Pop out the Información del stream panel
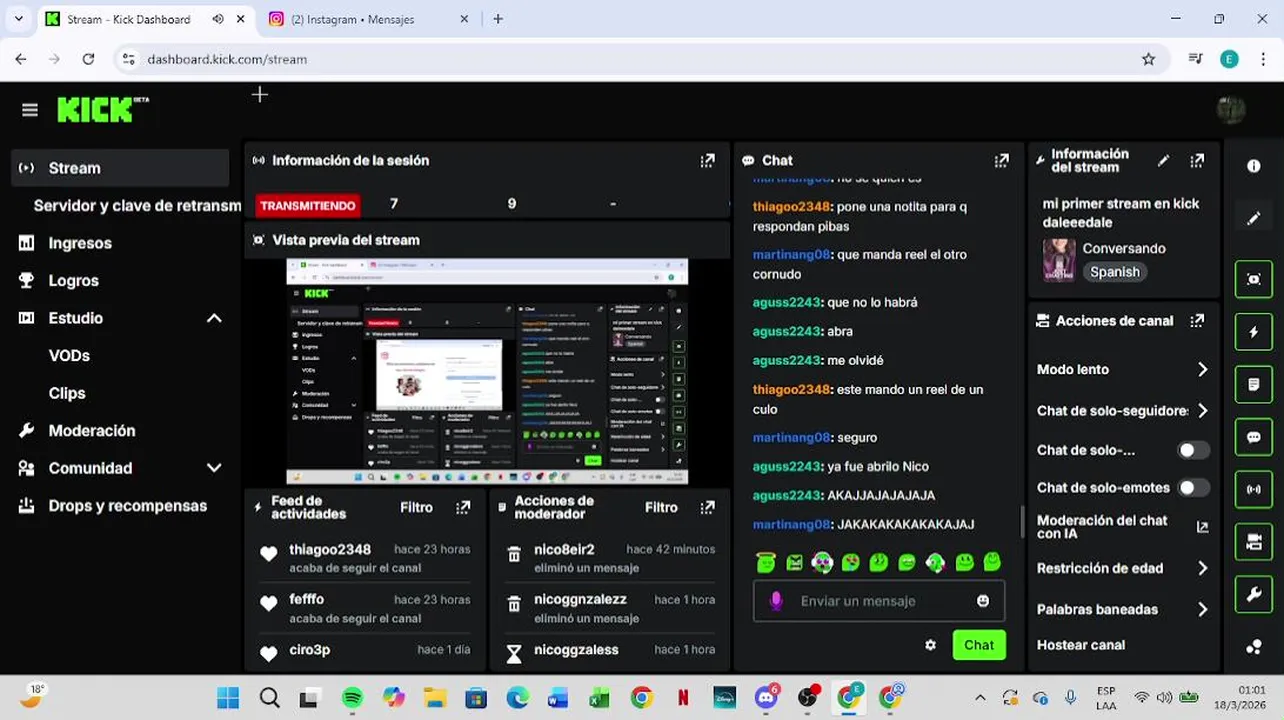 click(1197, 160)
